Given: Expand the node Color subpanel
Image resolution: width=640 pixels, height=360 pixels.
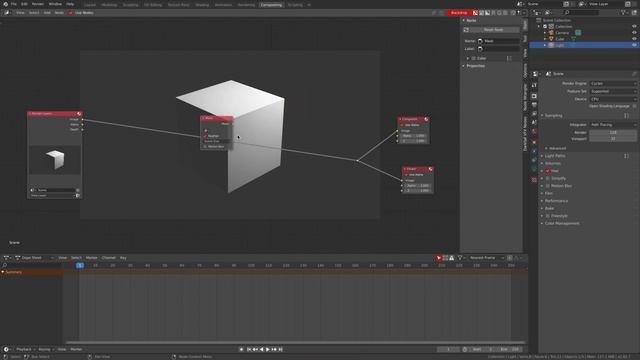Looking at the screenshot, I should (x=468, y=58).
